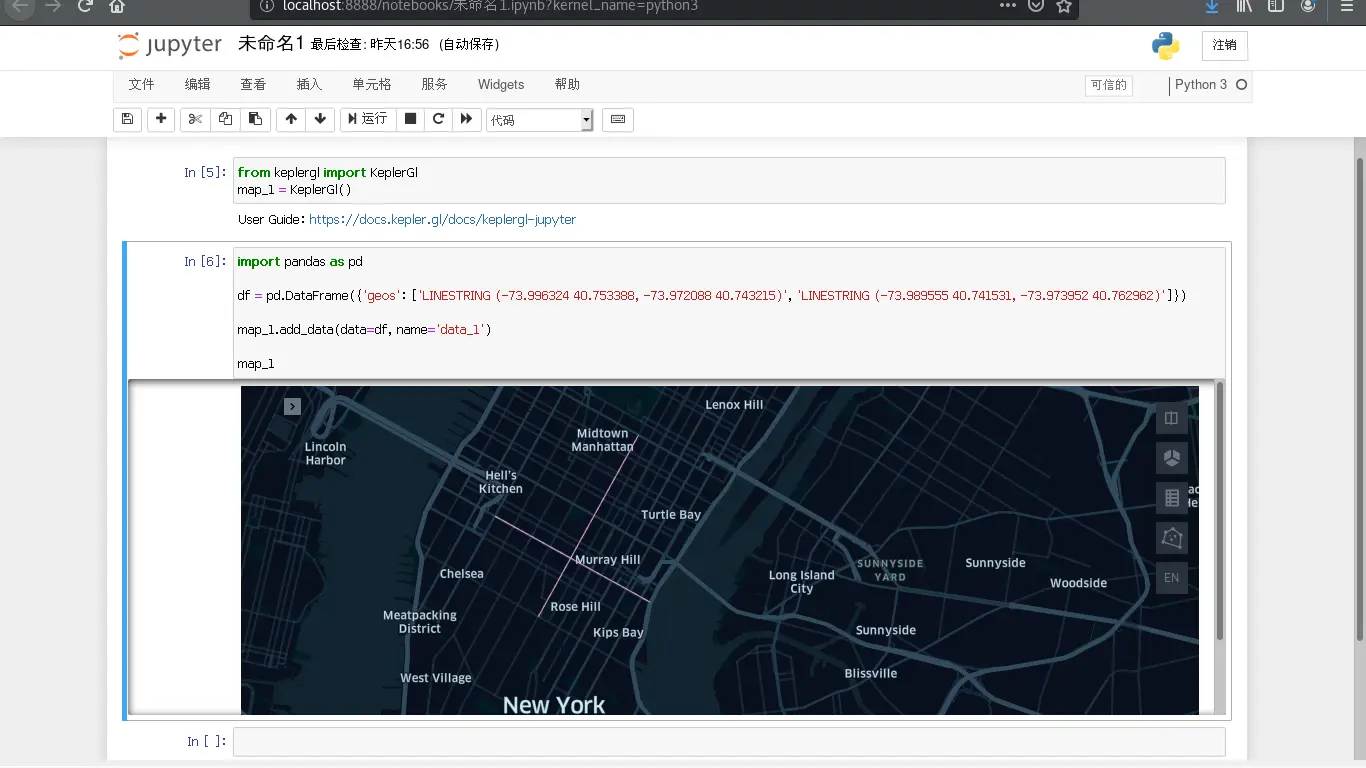Click the Long Island City map label
The height and width of the screenshot is (768, 1366).
tap(802, 582)
